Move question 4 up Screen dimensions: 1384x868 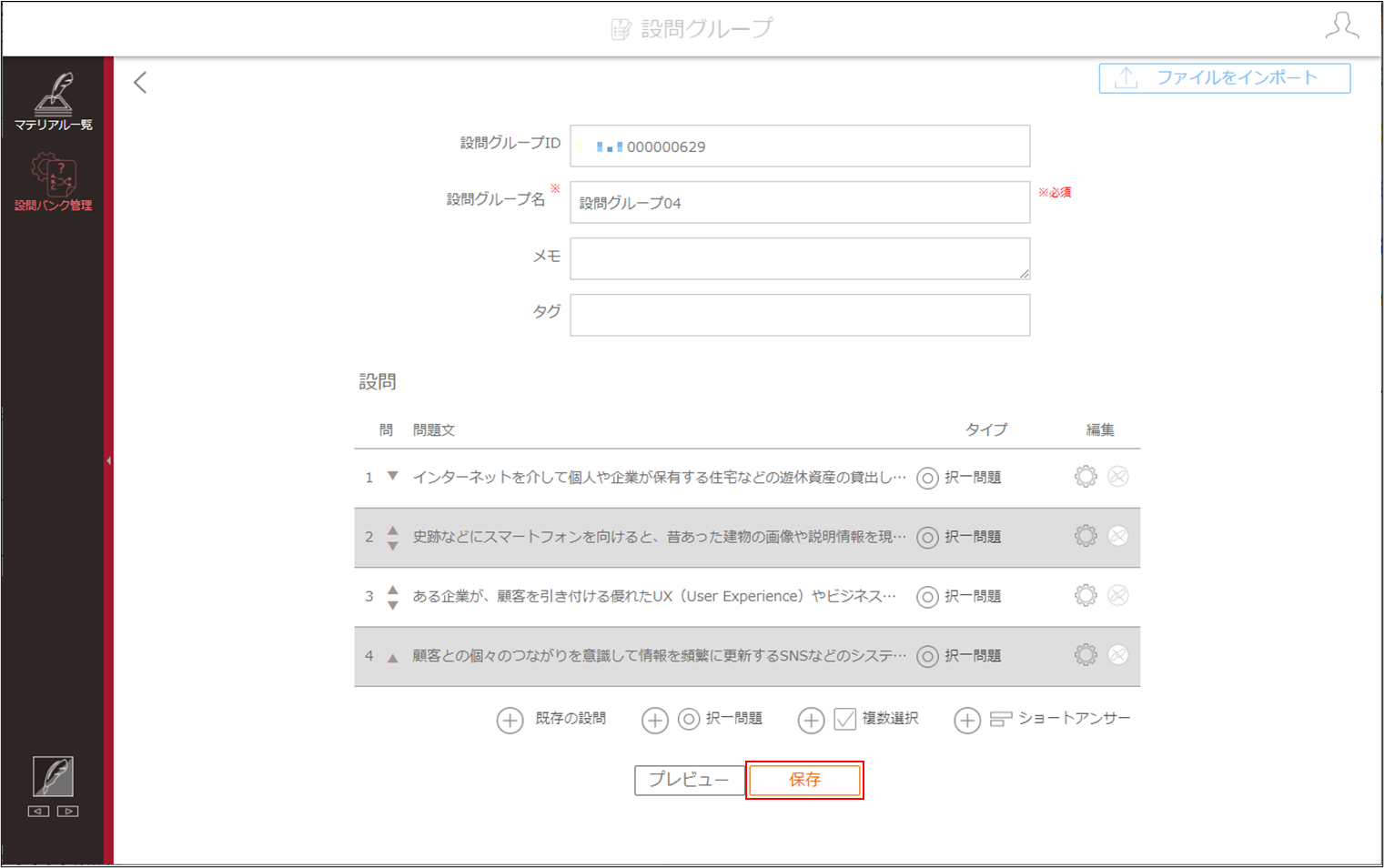point(393,658)
